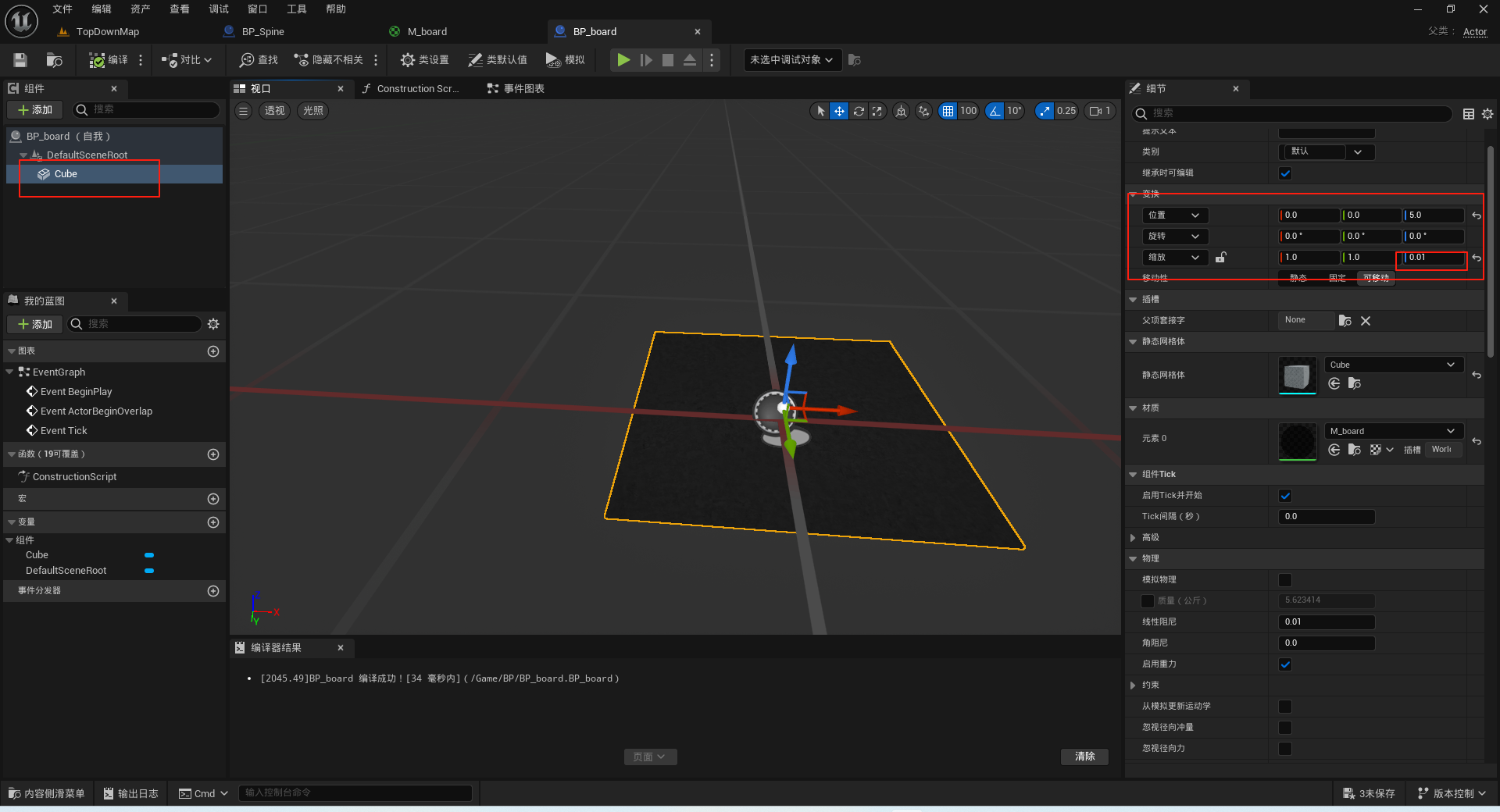Play the level with green play button
This screenshot has height=812, width=1500.
[623, 60]
